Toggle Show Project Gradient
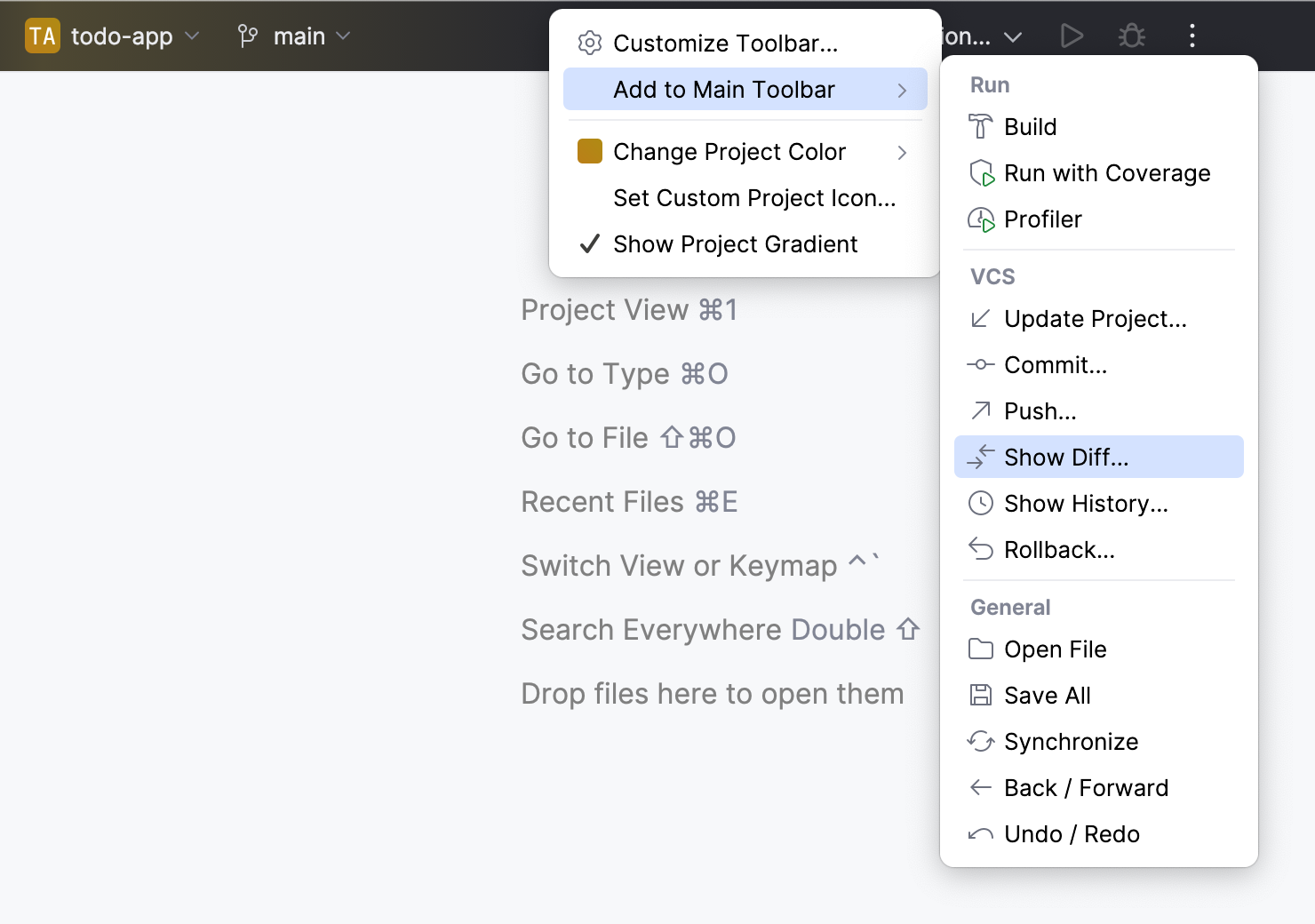The width and height of the screenshot is (1315, 924). [735, 243]
